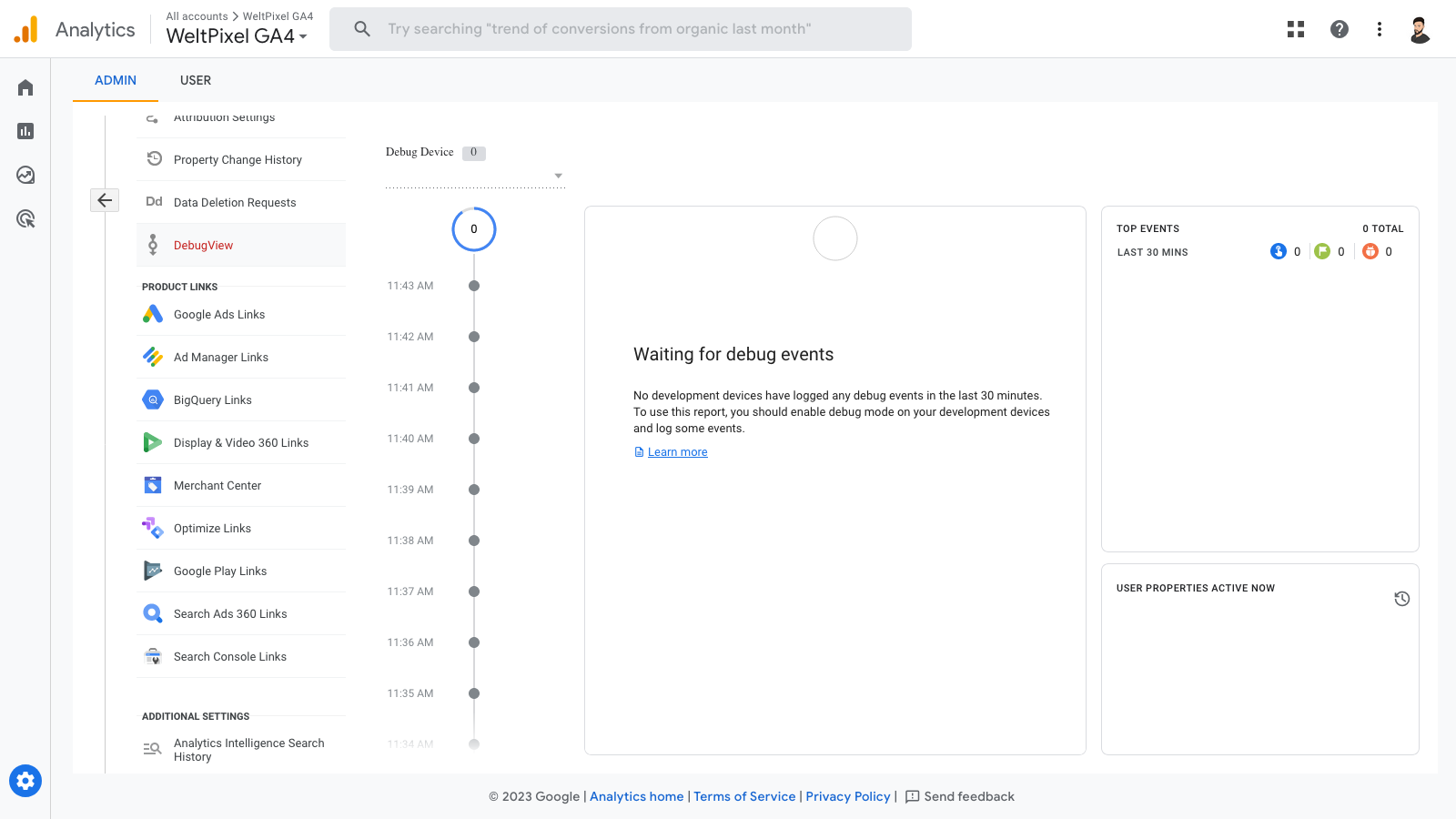Click the DebugView icon
This screenshot has width=1456, height=819.
coord(153,245)
